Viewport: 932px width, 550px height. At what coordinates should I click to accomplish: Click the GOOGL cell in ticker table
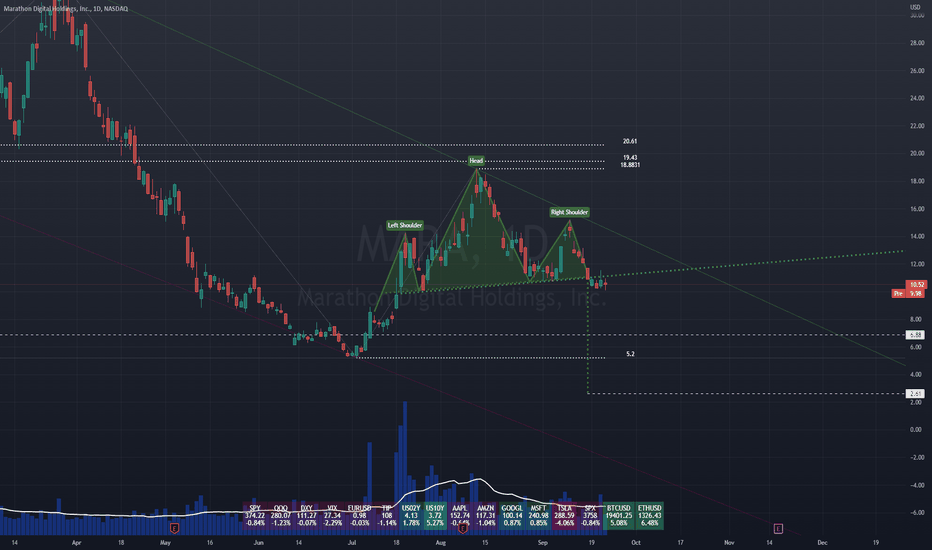tap(512, 516)
